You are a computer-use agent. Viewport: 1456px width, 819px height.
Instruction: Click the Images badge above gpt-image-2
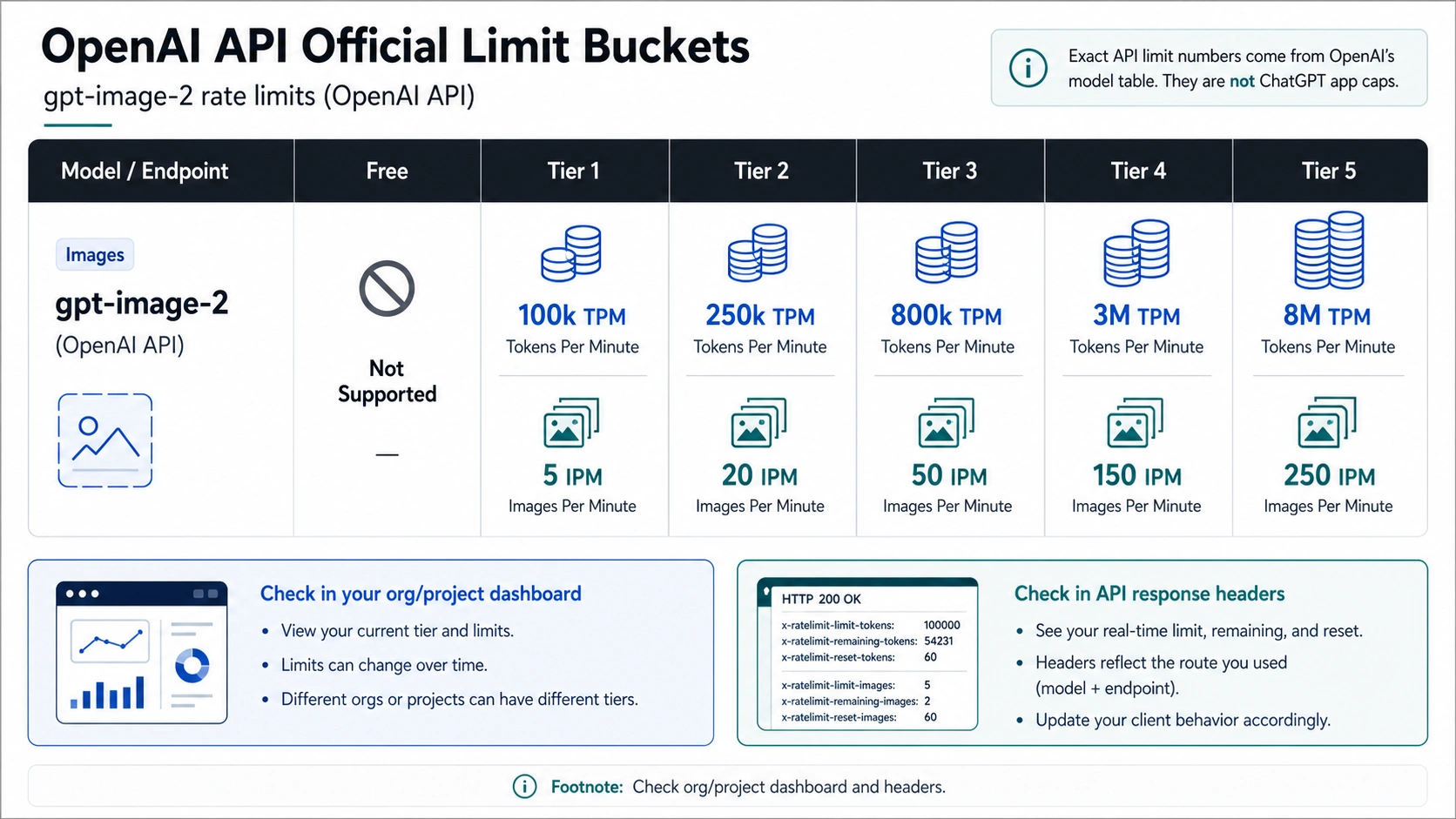click(95, 255)
